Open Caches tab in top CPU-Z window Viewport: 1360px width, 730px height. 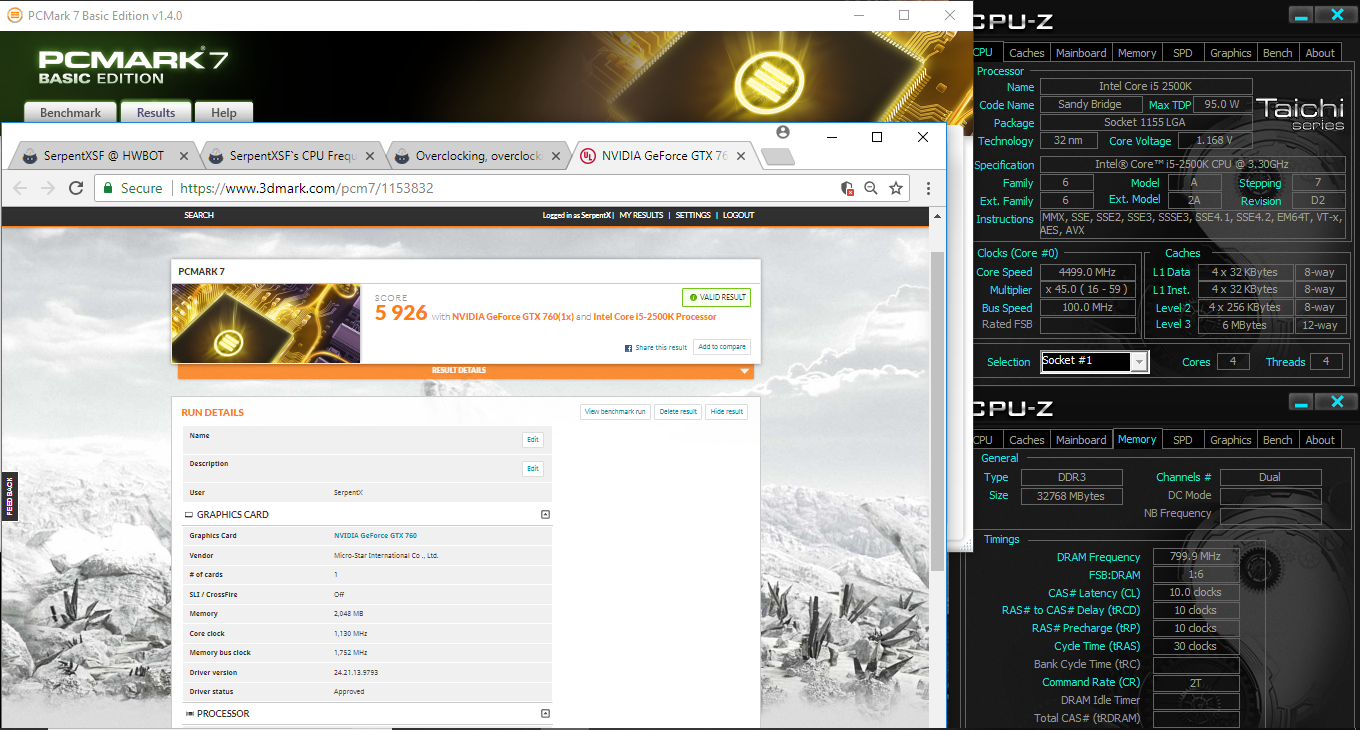point(1026,53)
